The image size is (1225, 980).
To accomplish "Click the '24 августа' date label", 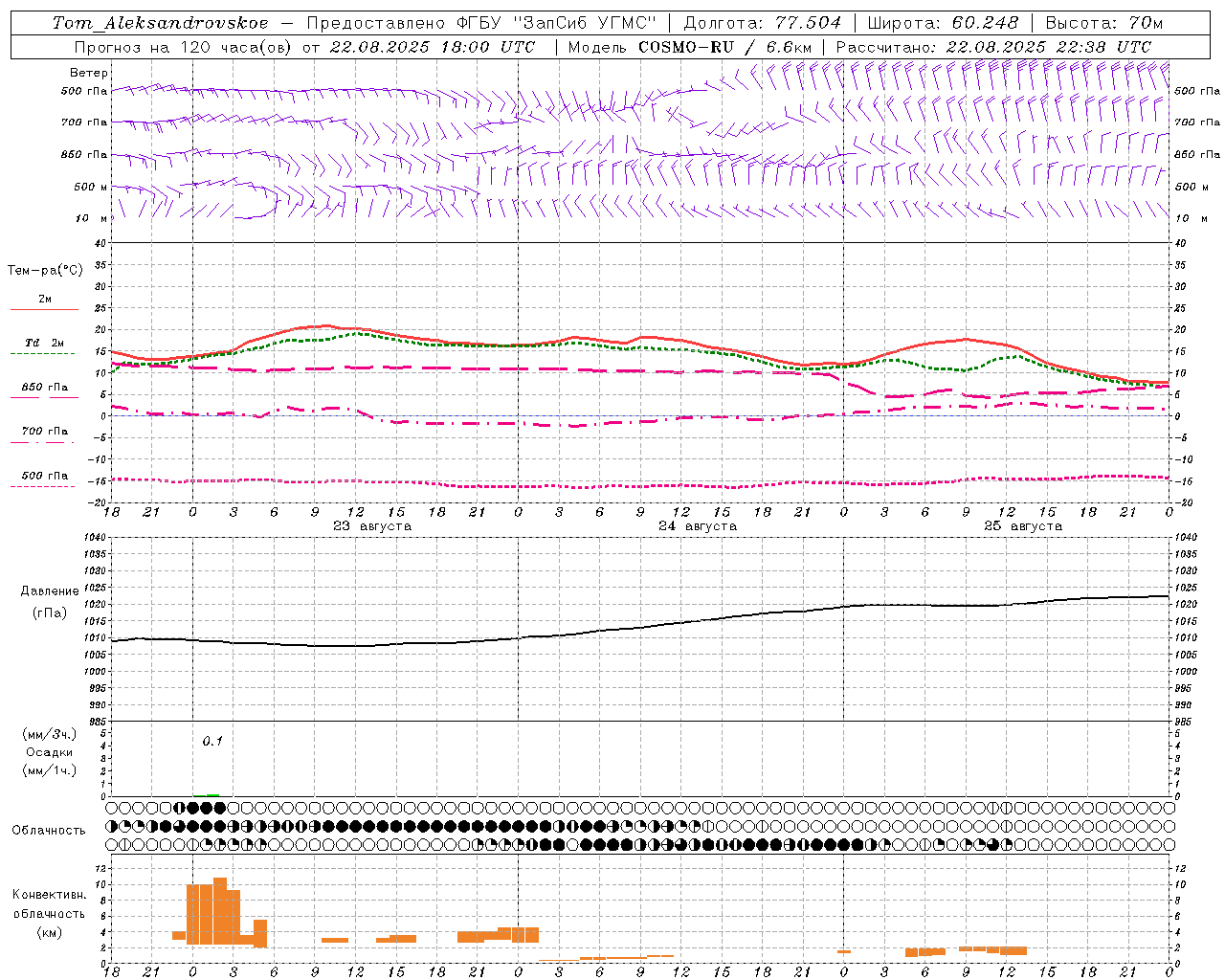I will 698,526.
